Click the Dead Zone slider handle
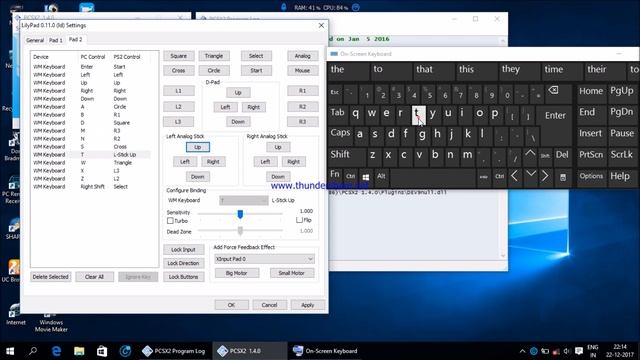 (240, 231)
